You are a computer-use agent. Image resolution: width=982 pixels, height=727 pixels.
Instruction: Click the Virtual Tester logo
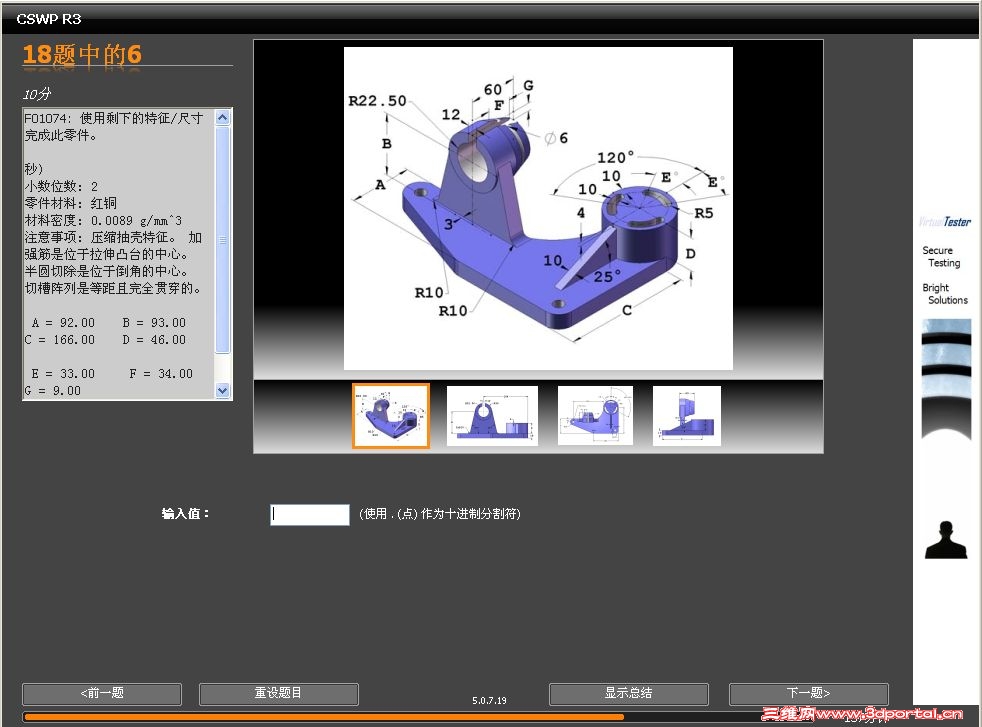(945, 222)
